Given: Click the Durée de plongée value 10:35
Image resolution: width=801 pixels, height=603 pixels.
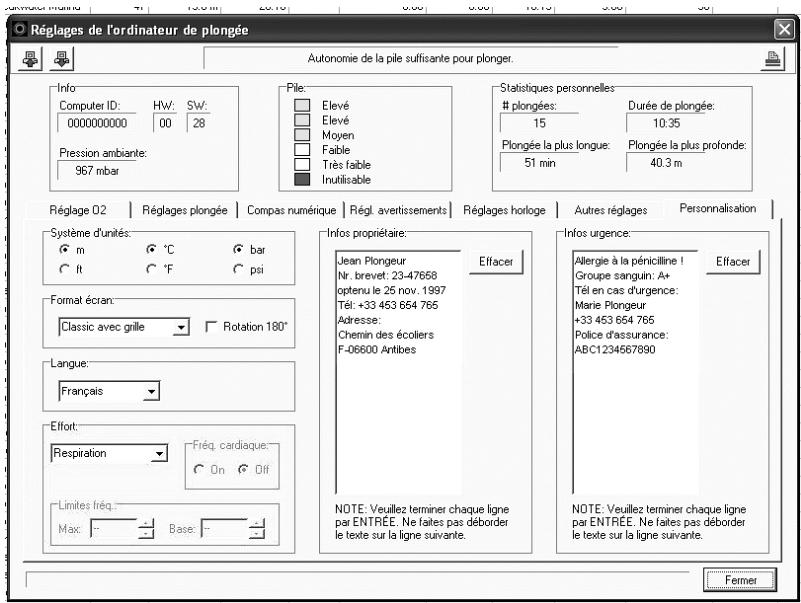Looking at the screenshot, I should [666, 123].
